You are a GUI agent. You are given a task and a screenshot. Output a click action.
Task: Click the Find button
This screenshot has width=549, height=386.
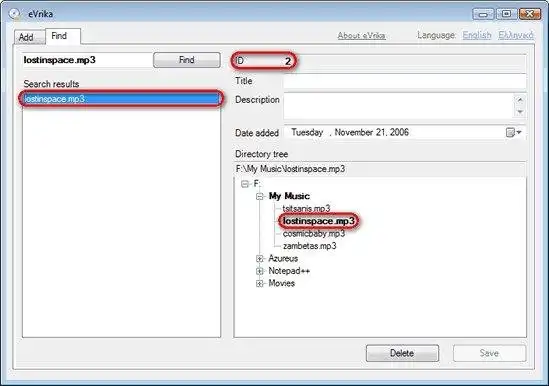tap(187, 60)
